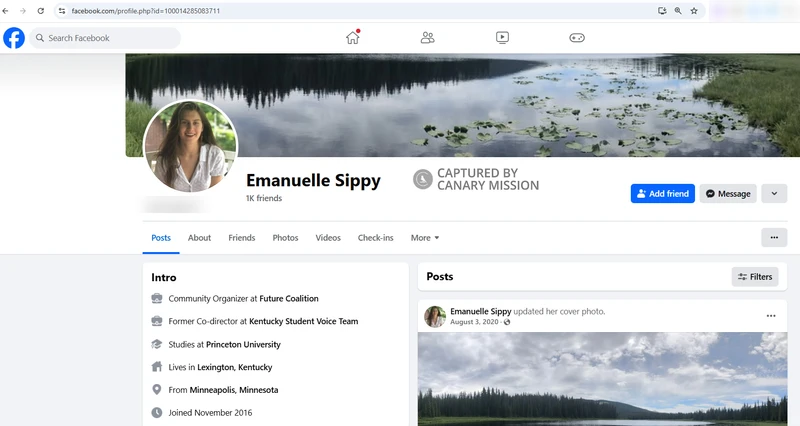Viewport: 800px width, 426px height.
Task: Switch to the About tab
Action: tap(200, 238)
